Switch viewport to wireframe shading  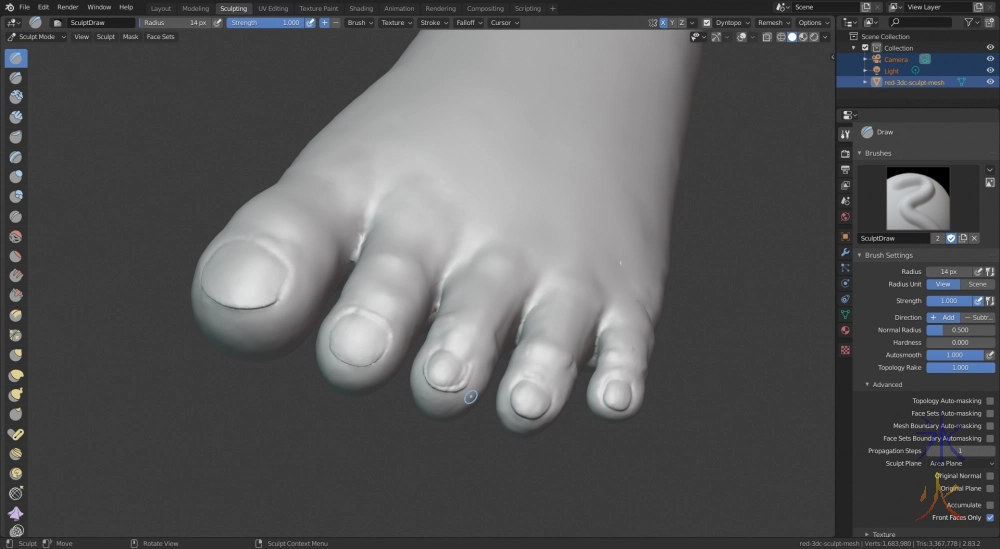pos(780,37)
